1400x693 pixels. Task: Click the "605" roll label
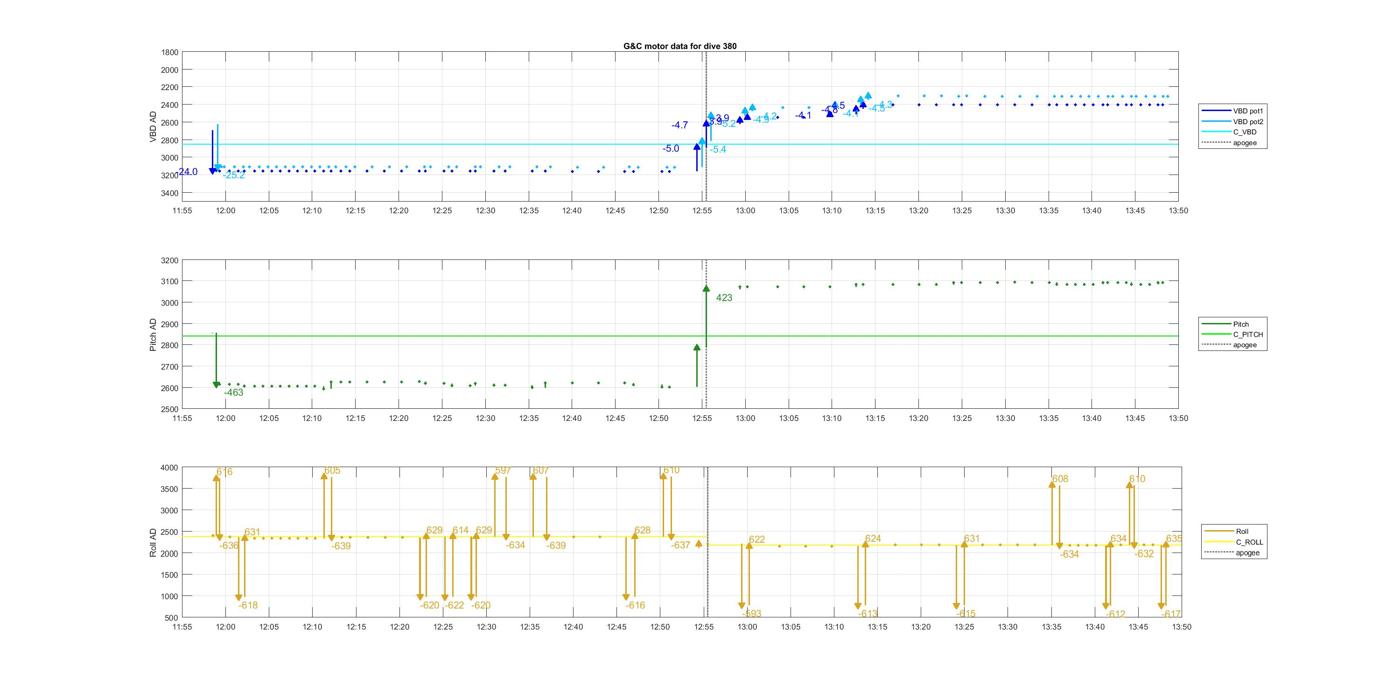pyautogui.click(x=332, y=471)
